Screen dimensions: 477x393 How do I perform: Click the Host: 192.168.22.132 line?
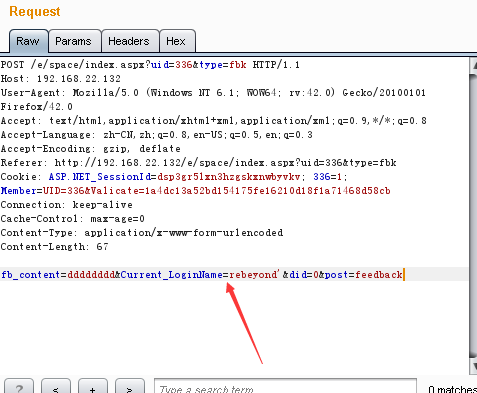pos(61,79)
